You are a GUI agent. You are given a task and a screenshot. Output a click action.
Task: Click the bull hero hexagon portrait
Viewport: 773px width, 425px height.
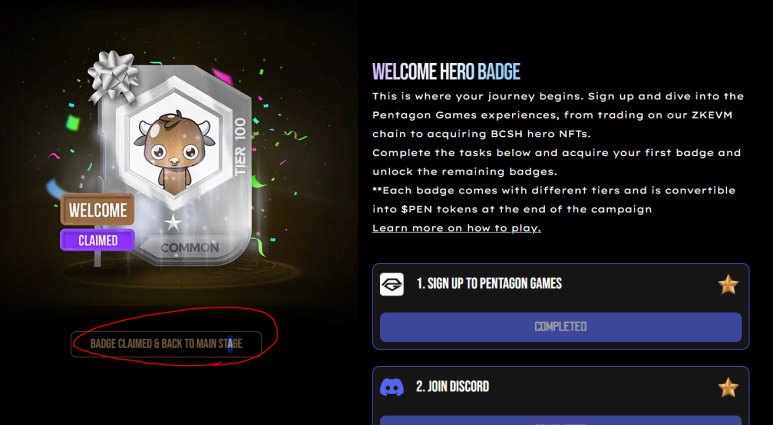point(173,144)
